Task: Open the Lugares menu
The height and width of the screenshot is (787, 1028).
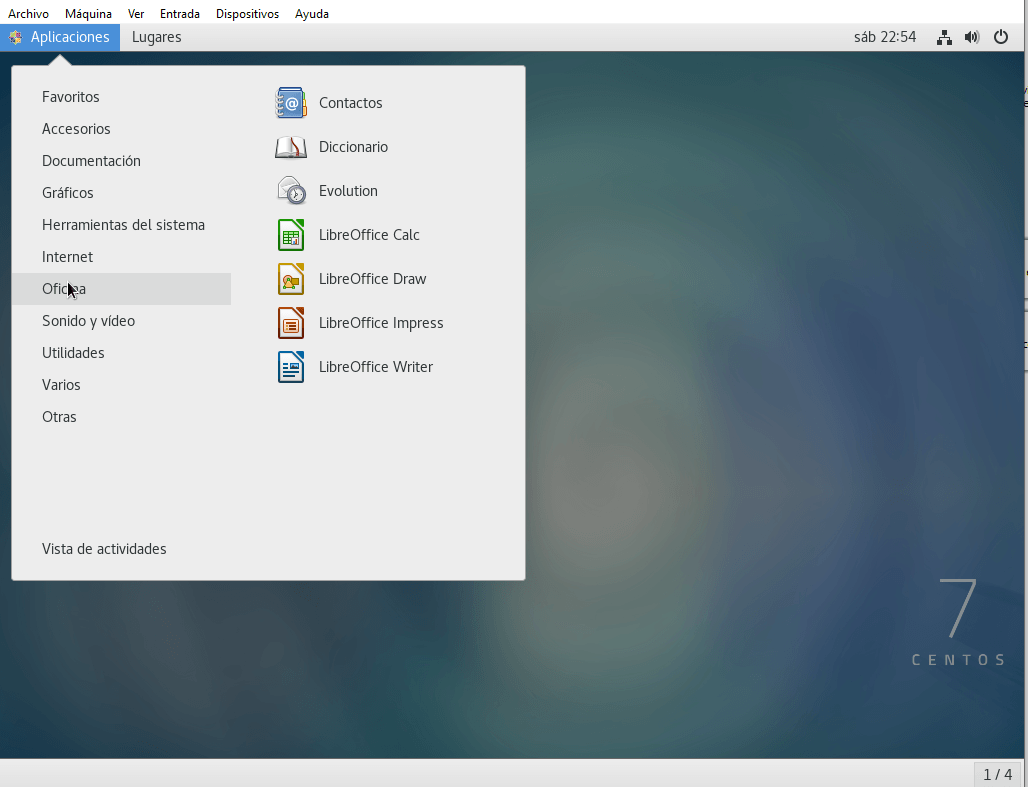Action: tap(157, 37)
